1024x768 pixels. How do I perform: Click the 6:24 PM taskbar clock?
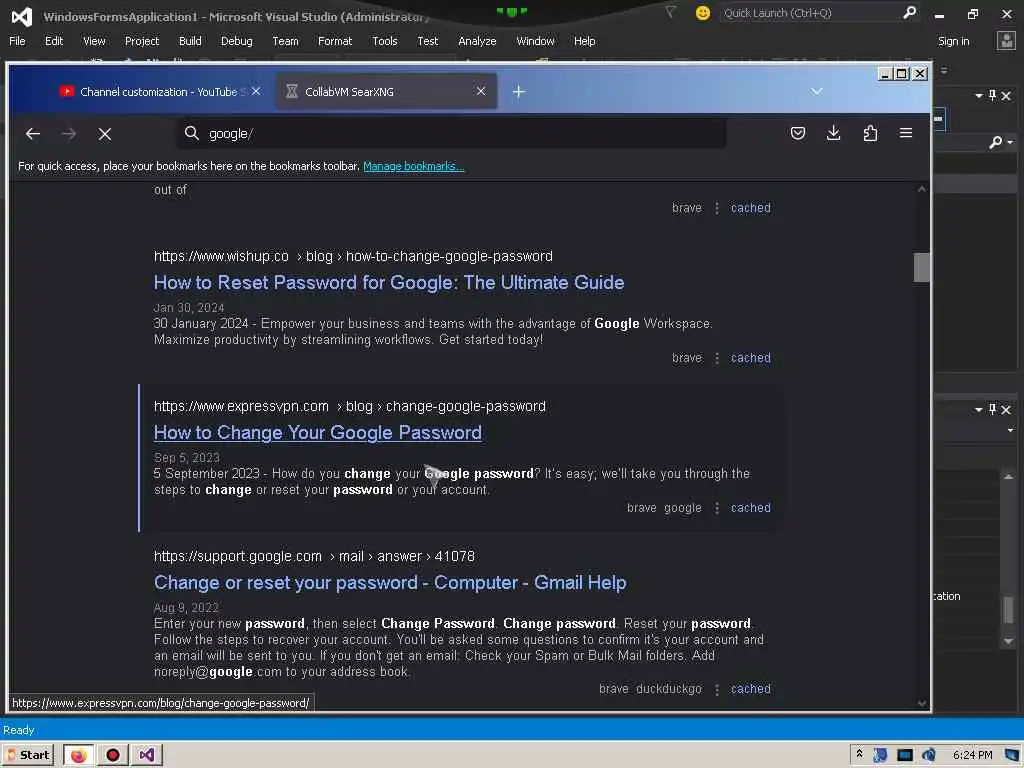point(972,755)
